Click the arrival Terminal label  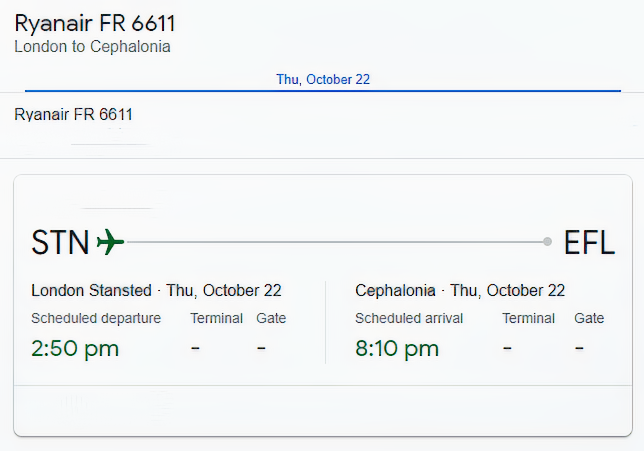tap(529, 318)
